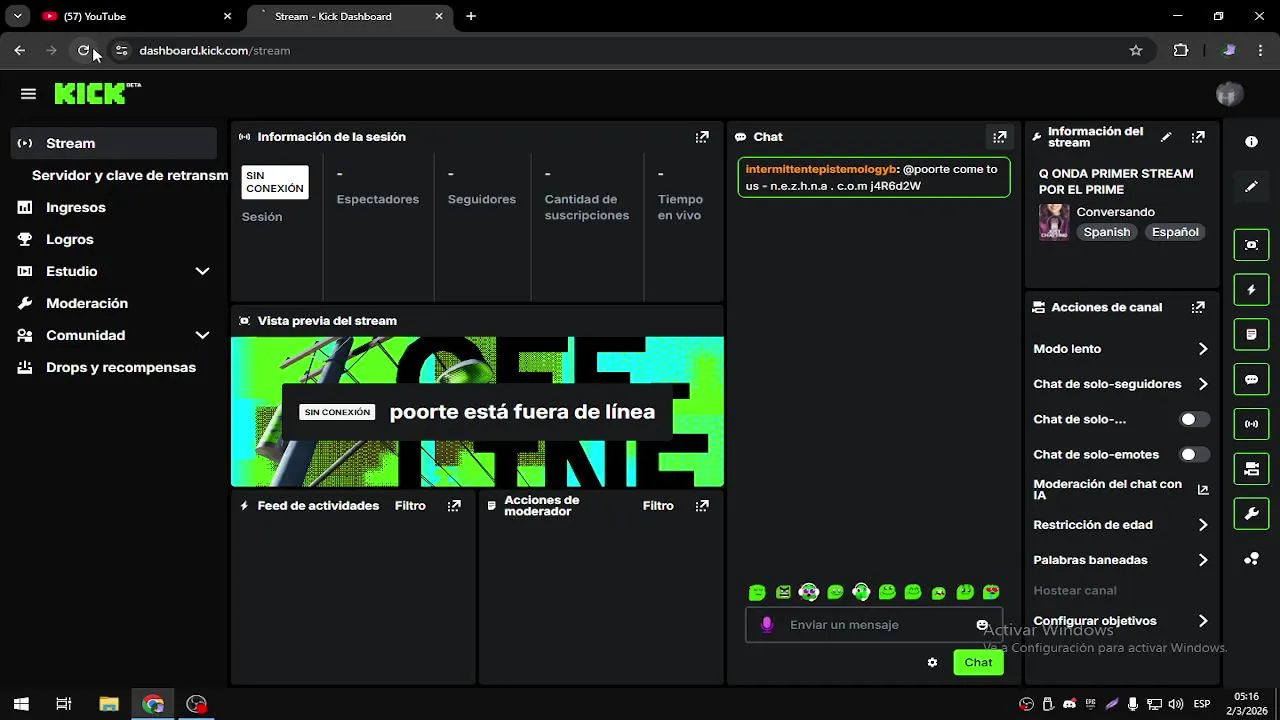Open File Explorer from taskbar
This screenshot has height=720, width=1280.
[109, 704]
